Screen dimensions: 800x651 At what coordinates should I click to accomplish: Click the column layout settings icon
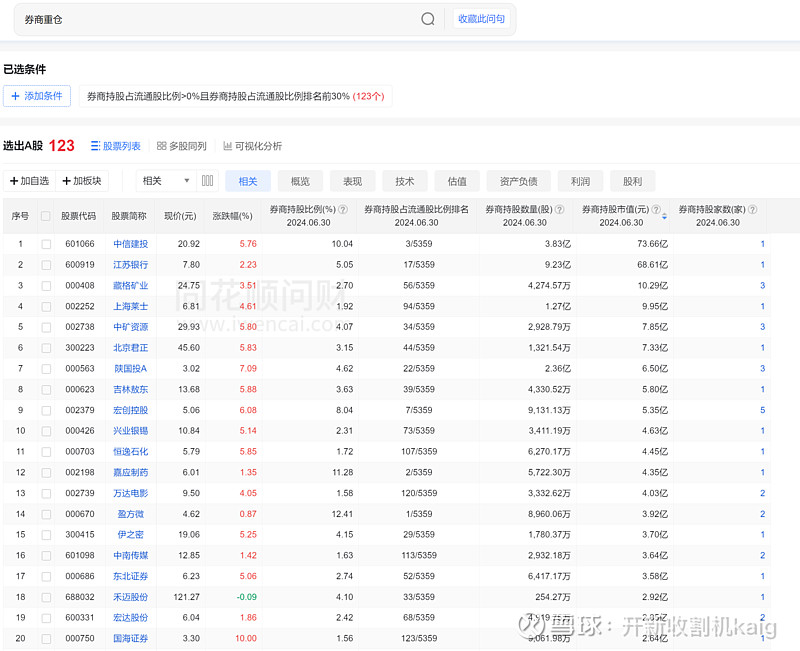point(207,181)
